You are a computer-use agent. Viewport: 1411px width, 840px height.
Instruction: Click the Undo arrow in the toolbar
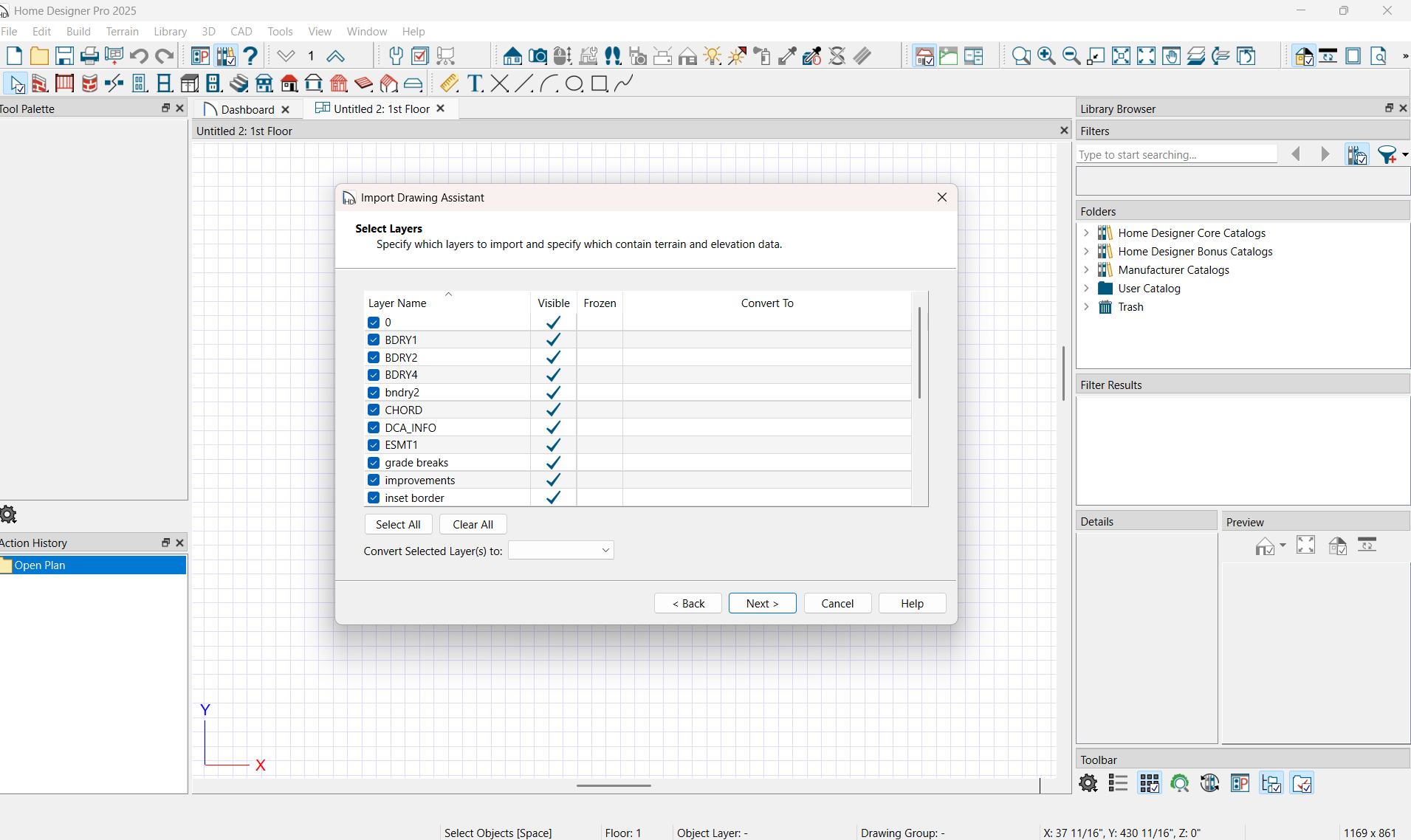139,56
